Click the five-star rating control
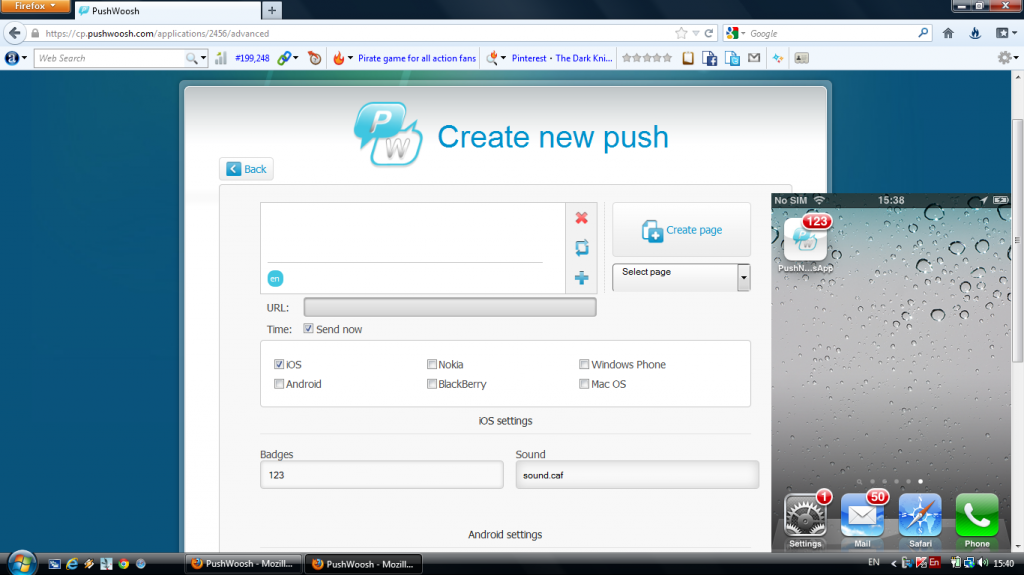 [x=647, y=58]
